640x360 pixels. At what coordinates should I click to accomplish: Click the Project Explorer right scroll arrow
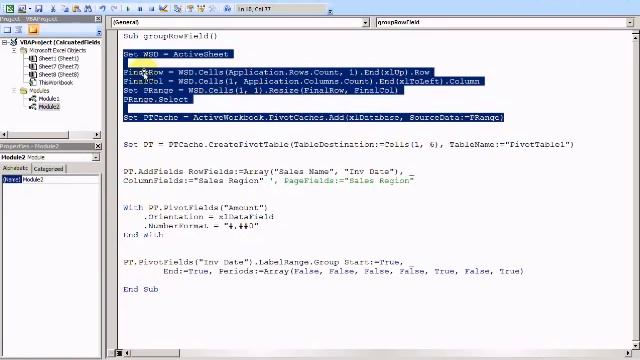pos(97,134)
